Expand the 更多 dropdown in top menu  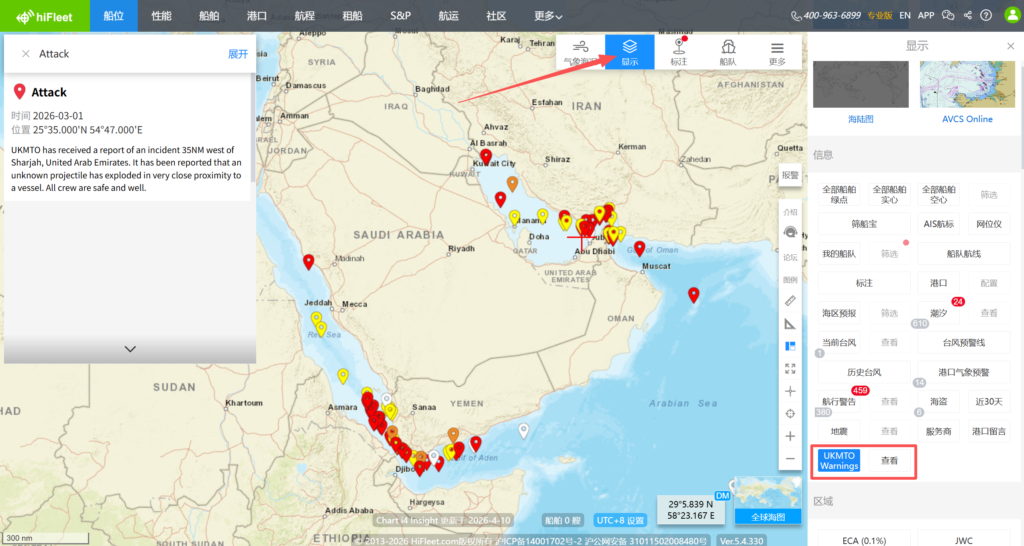[x=547, y=16]
